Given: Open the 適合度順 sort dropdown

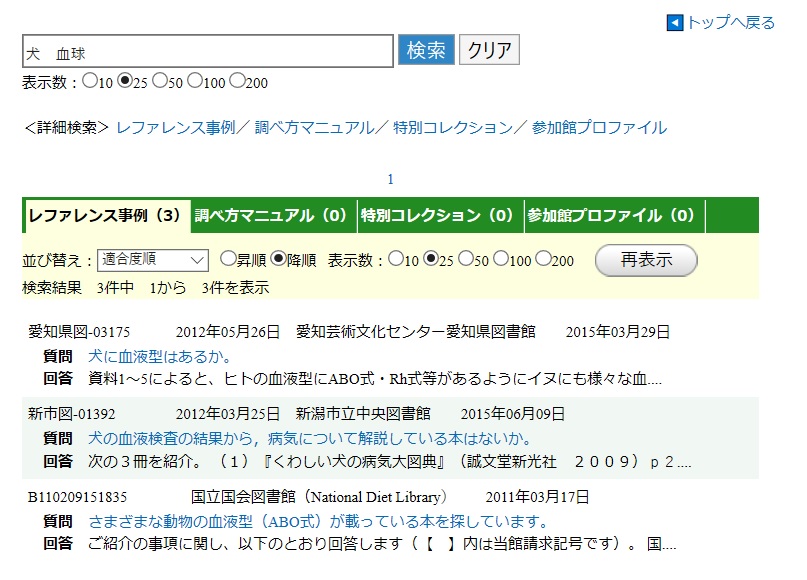Looking at the screenshot, I should tap(153, 260).
